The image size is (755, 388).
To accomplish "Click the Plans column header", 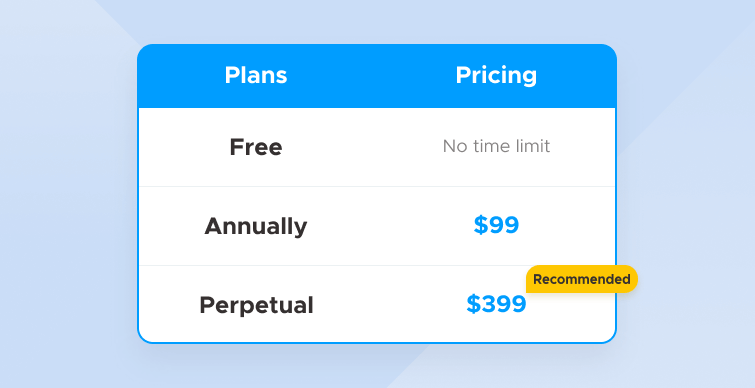I will [x=256, y=76].
